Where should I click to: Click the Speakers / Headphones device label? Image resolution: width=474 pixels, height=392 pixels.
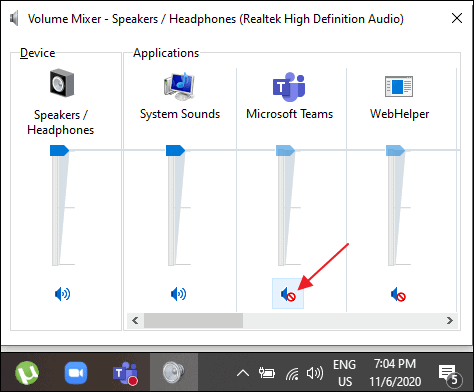tap(61, 122)
